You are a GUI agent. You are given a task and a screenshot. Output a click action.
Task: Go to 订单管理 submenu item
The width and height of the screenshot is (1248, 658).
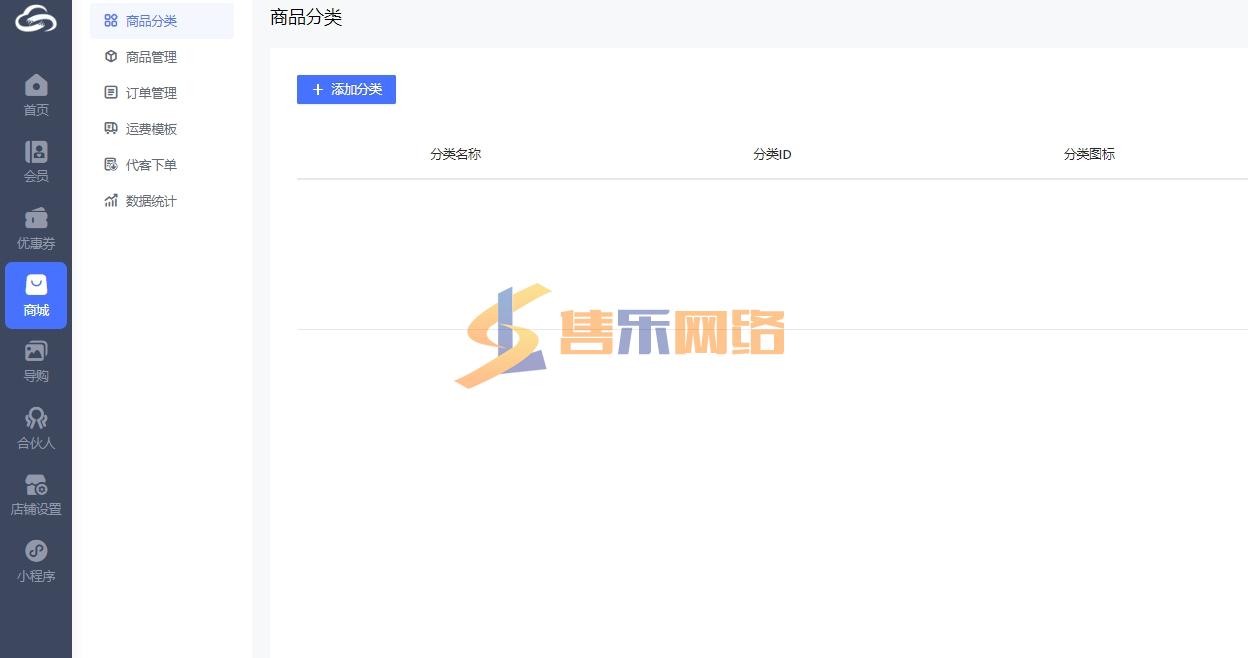pos(162,93)
